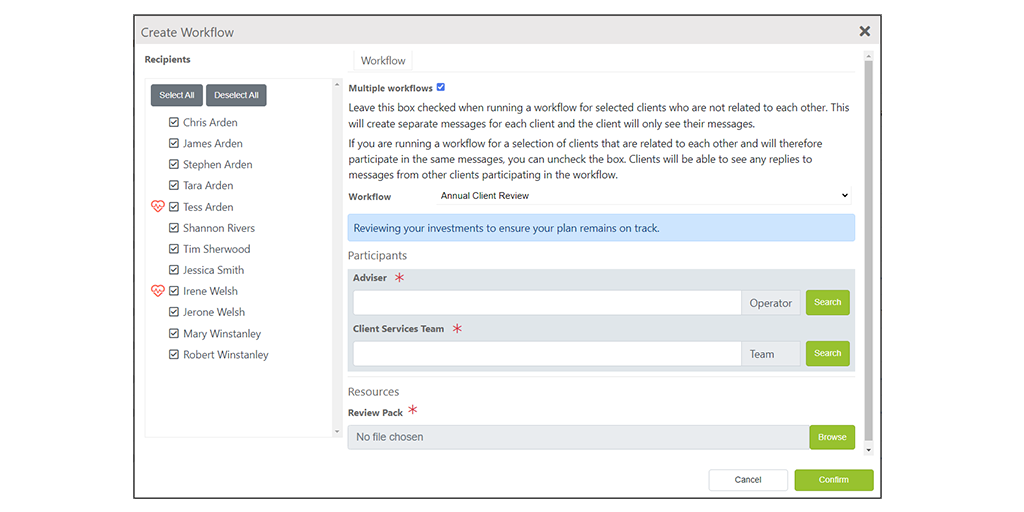Click the Shannon Rivers name
The width and height of the screenshot is (1024, 512).
[219, 228]
